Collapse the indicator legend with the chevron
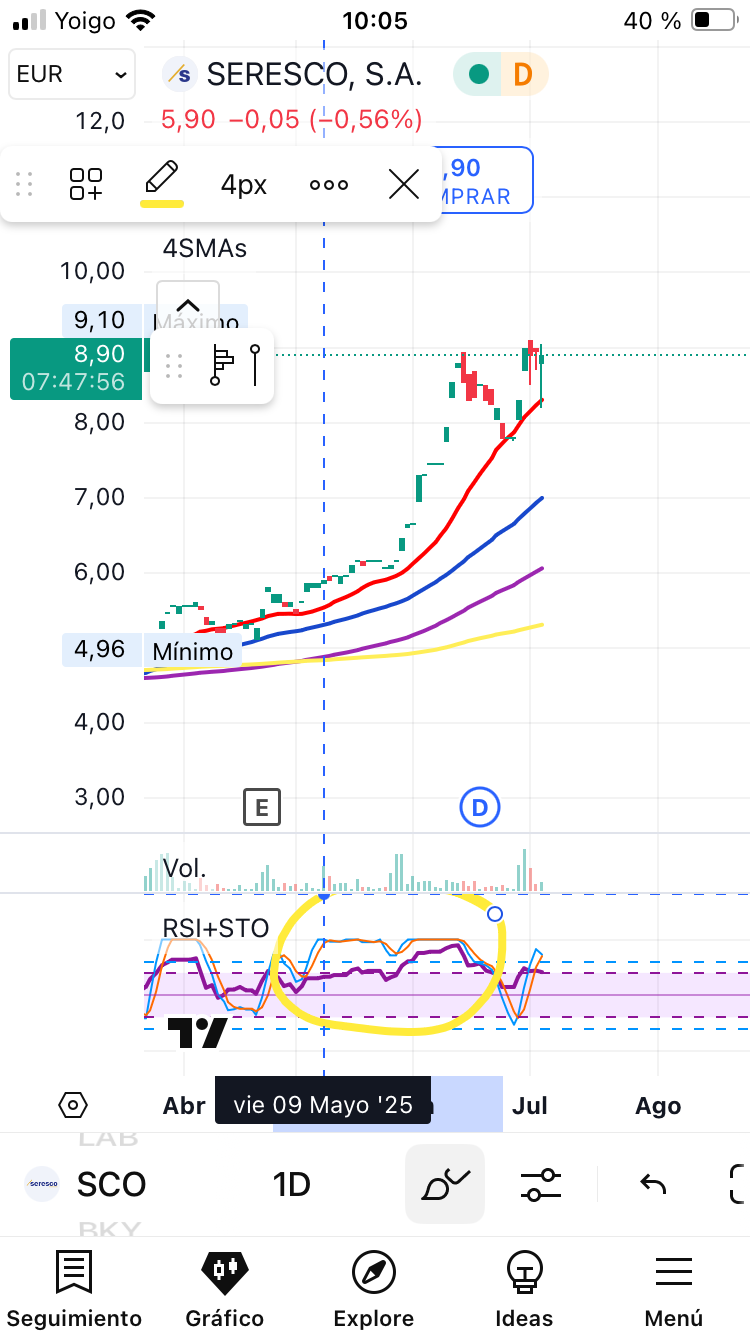The image size is (750, 1334). 187,305
